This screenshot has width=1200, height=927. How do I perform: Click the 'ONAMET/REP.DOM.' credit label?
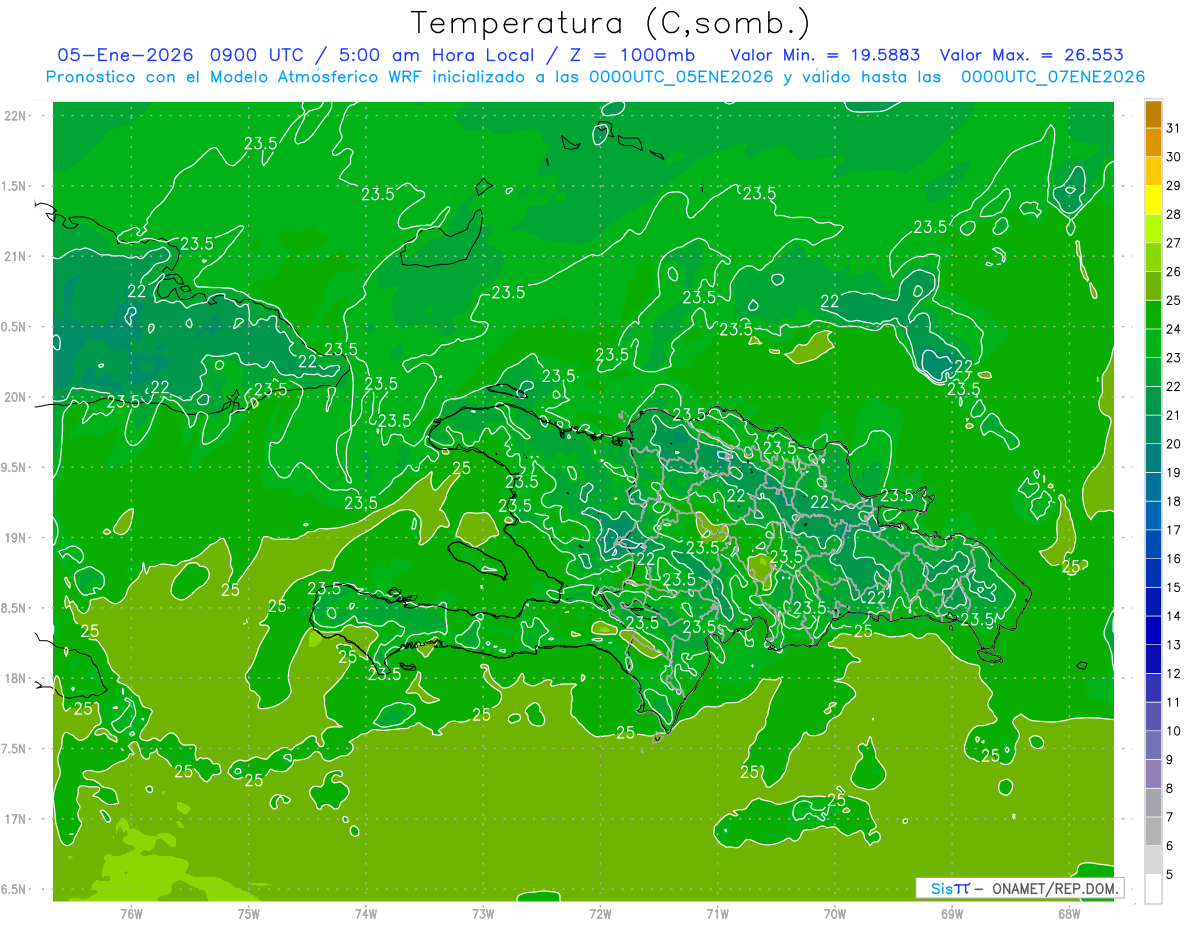click(1055, 888)
